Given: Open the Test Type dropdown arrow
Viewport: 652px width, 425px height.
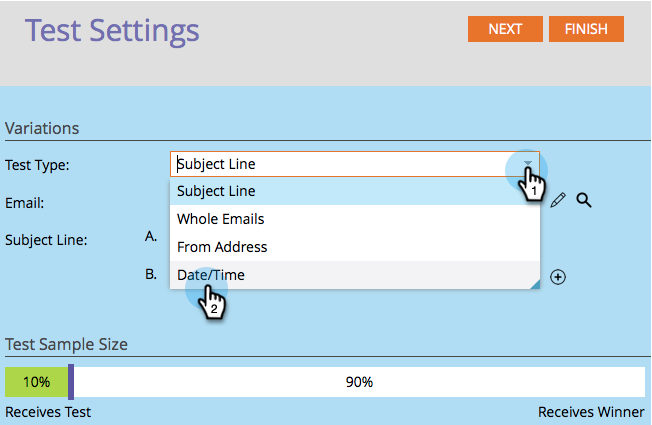Looking at the screenshot, I should coord(528,165).
